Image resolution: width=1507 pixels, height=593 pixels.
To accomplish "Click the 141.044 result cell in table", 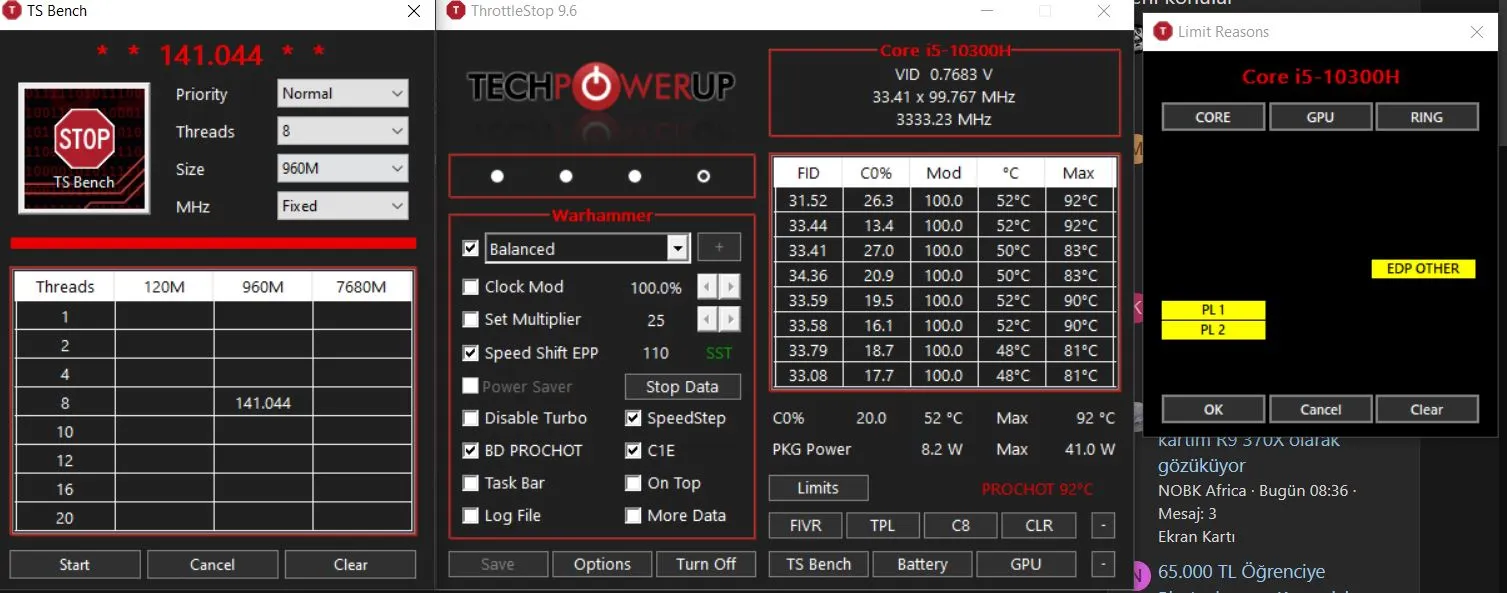I will point(263,403).
